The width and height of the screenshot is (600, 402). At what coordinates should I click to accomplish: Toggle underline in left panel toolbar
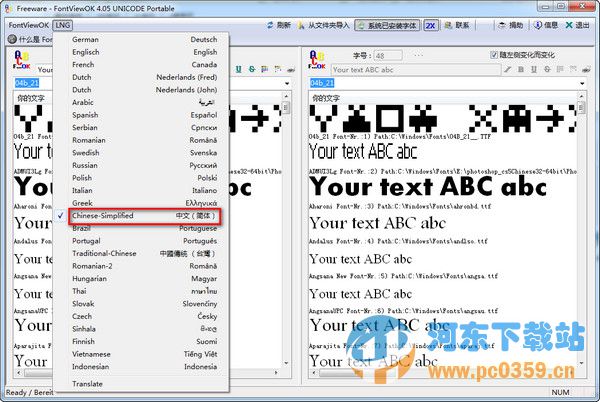pos(238,69)
